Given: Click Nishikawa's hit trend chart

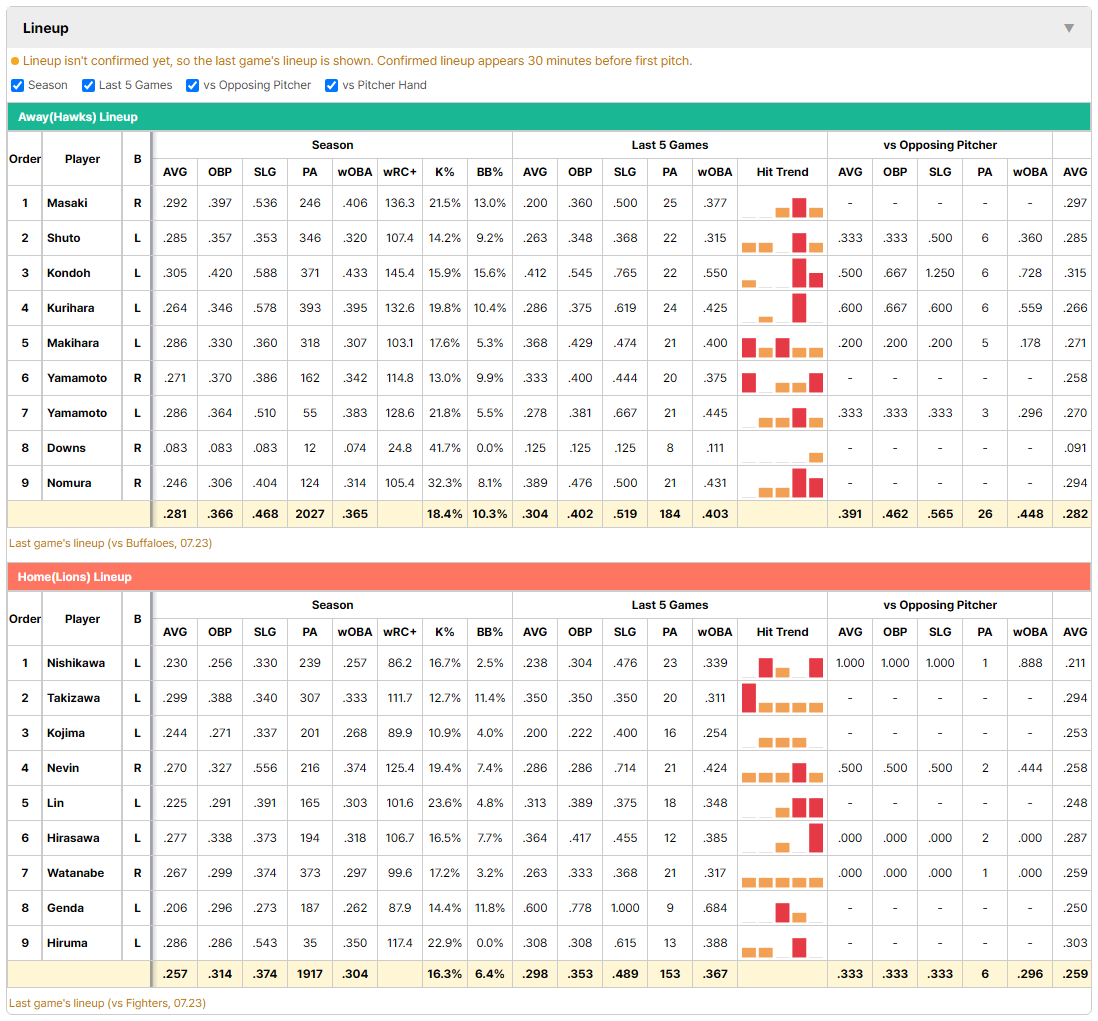Looking at the screenshot, I should pos(782,663).
